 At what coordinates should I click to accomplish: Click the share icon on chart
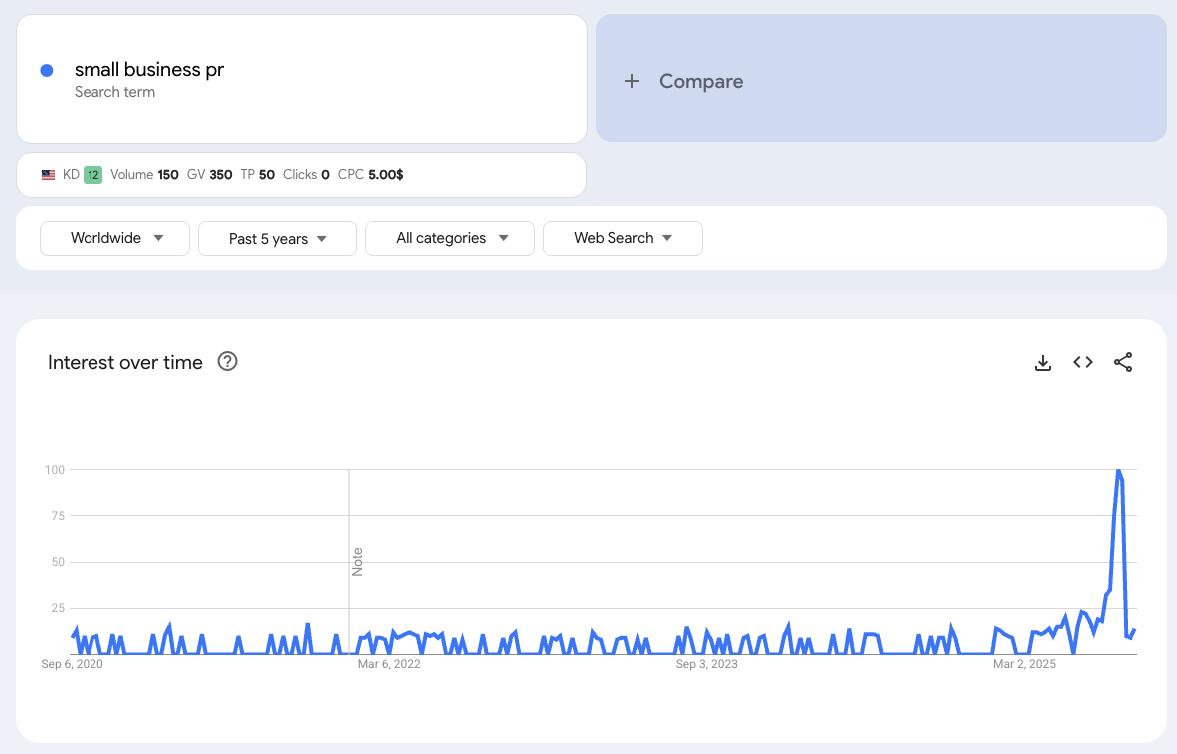click(x=1123, y=363)
